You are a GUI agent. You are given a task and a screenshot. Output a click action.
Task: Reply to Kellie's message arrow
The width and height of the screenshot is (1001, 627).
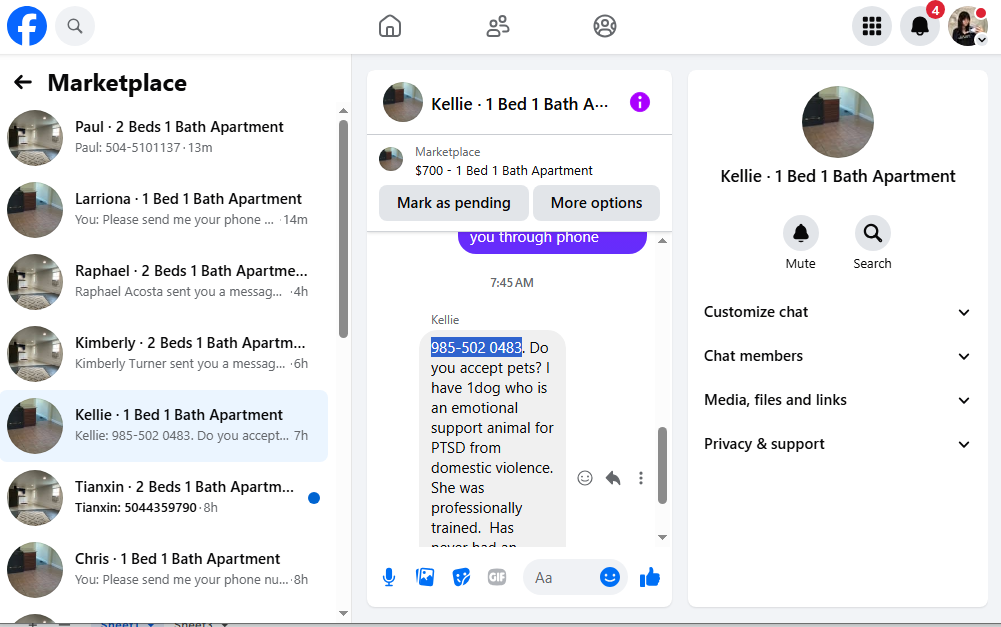tap(613, 478)
